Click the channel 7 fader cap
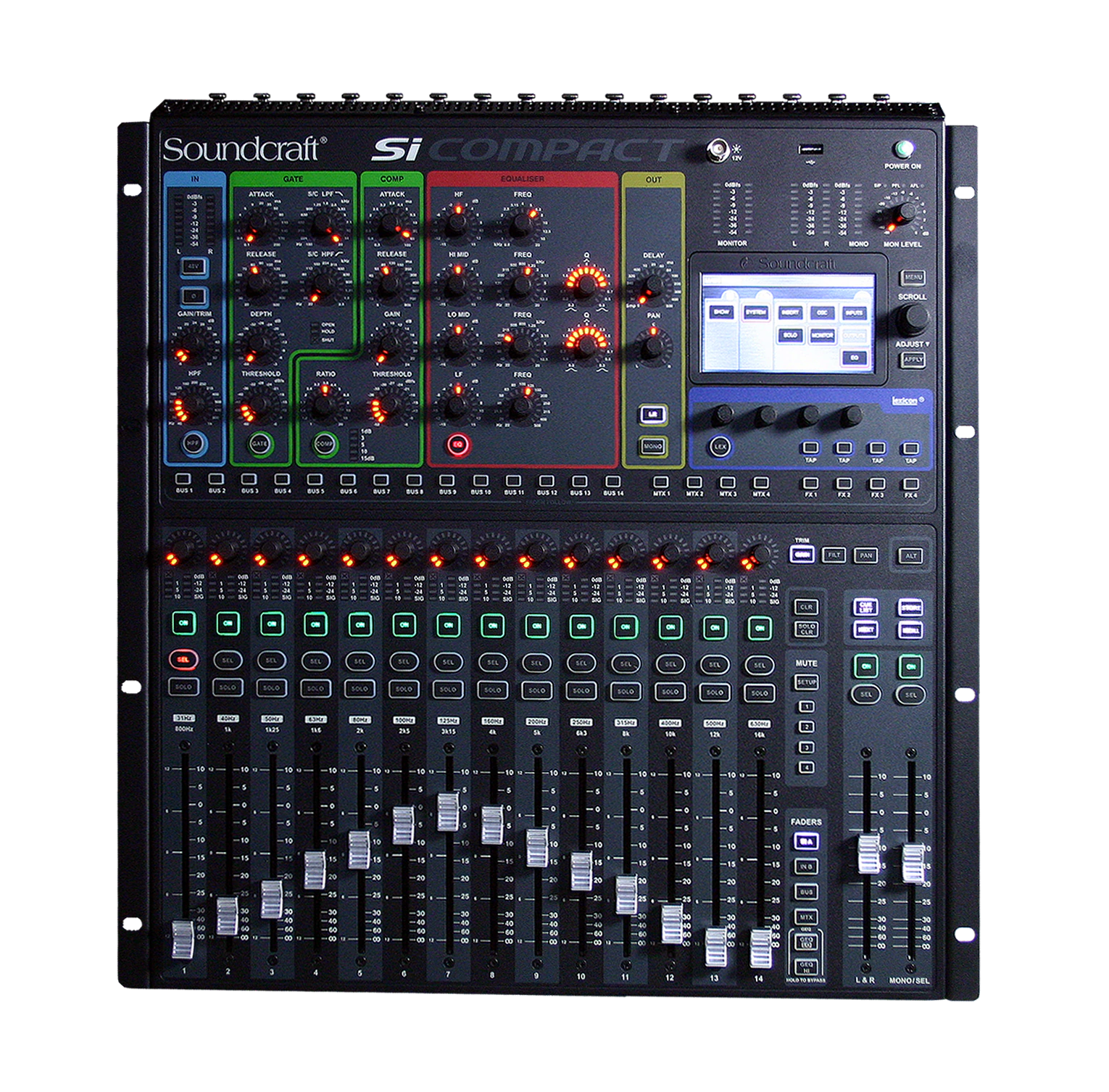This screenshot has width=1109, height=1092. [448, 812]
